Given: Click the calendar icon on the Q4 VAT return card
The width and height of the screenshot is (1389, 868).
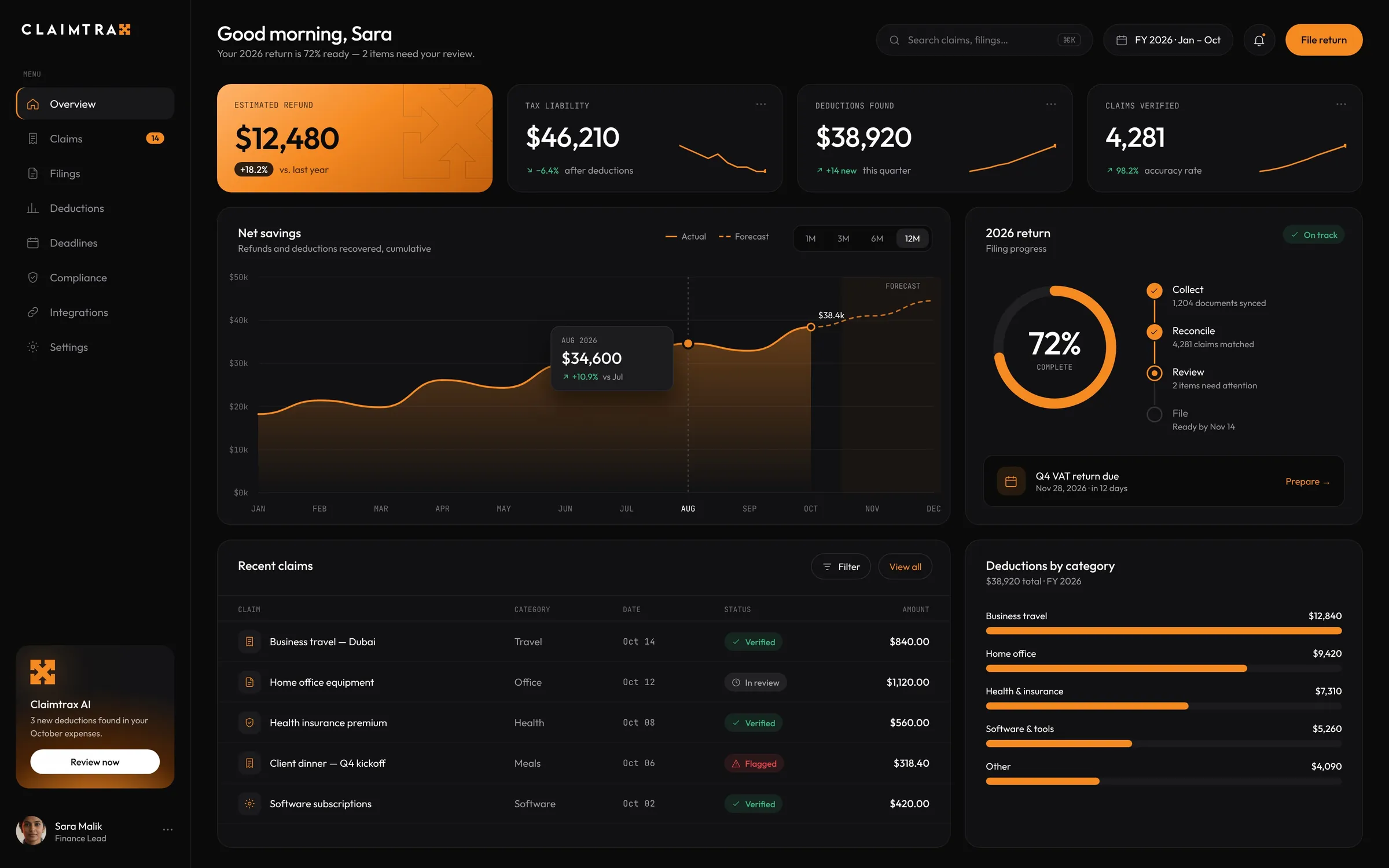Looking at the screenshot, I should coord(1010,481).
